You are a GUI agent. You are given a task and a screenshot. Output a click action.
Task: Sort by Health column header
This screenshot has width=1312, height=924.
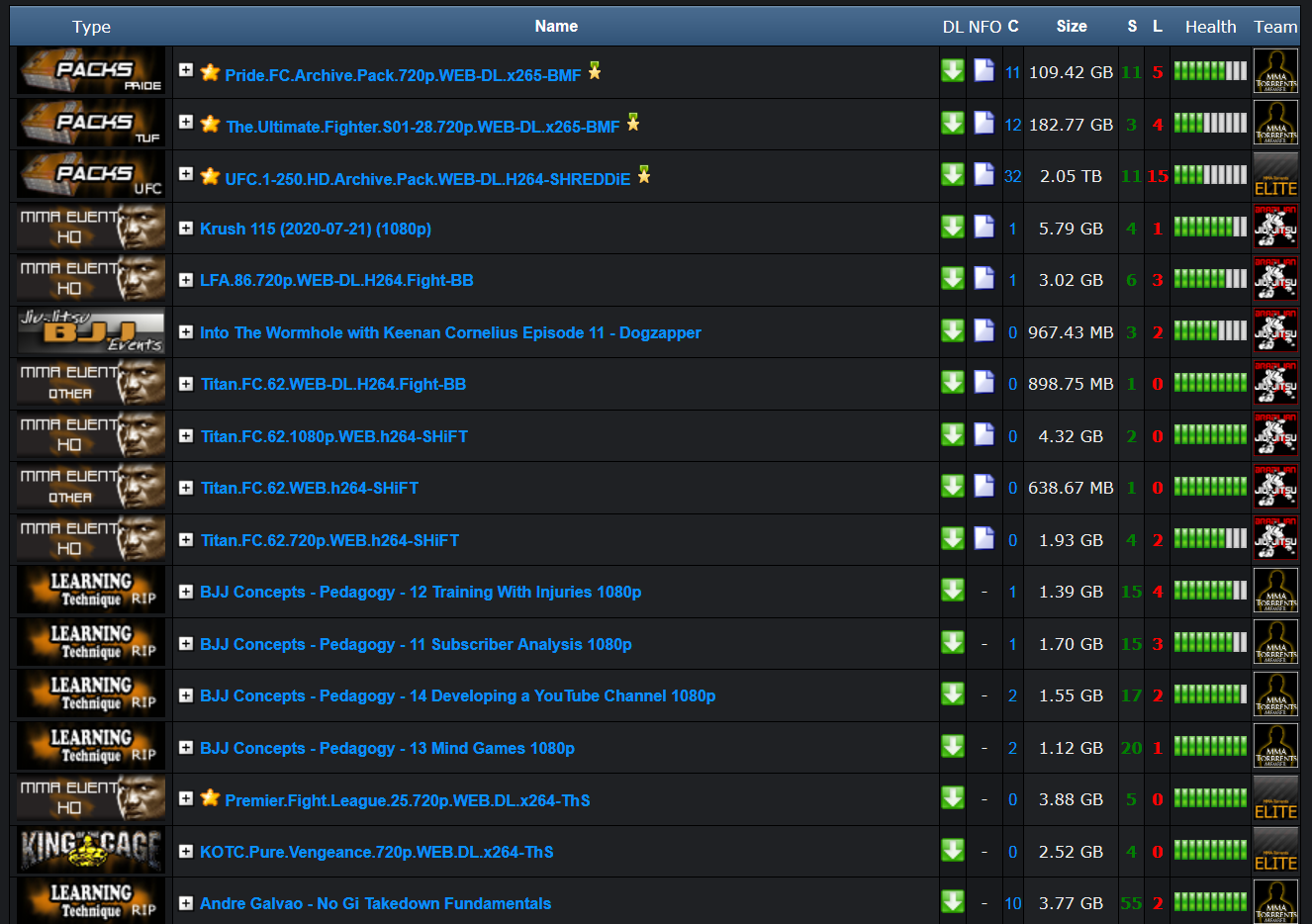[x=1211, y=27]
